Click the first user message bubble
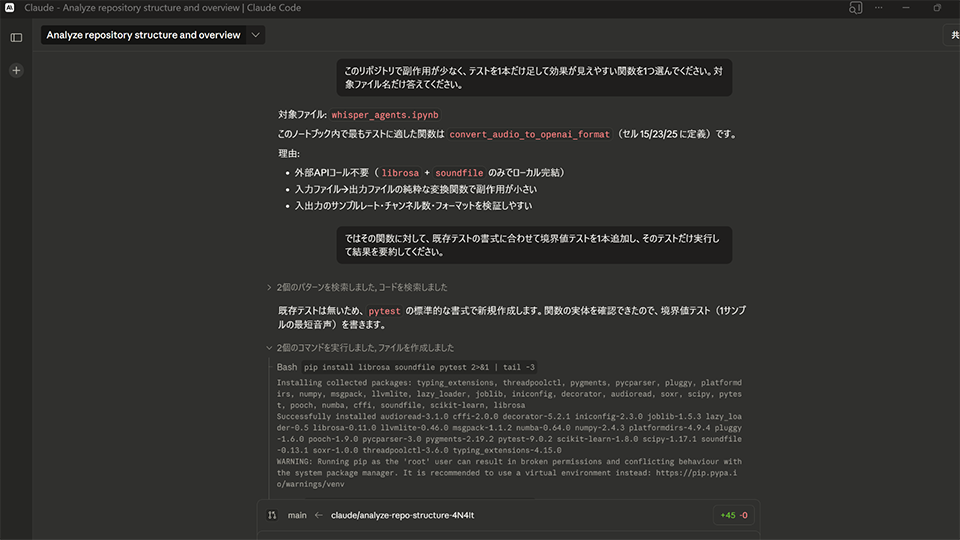The height and width of the screenshot is (540, 960). [x=534, y=78]
